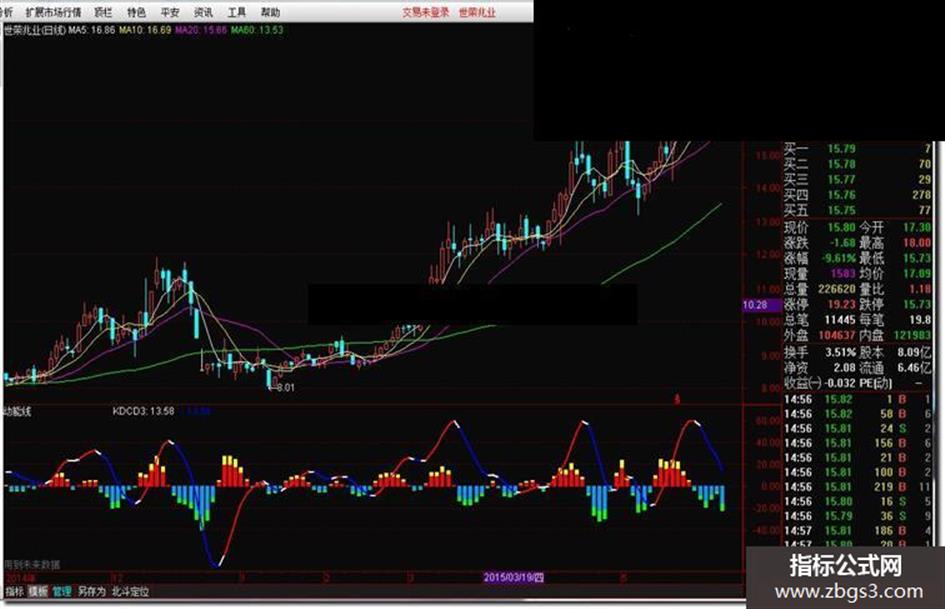
Task: Click the MA10: 16.69 indicator label
Action: [145, 30]
